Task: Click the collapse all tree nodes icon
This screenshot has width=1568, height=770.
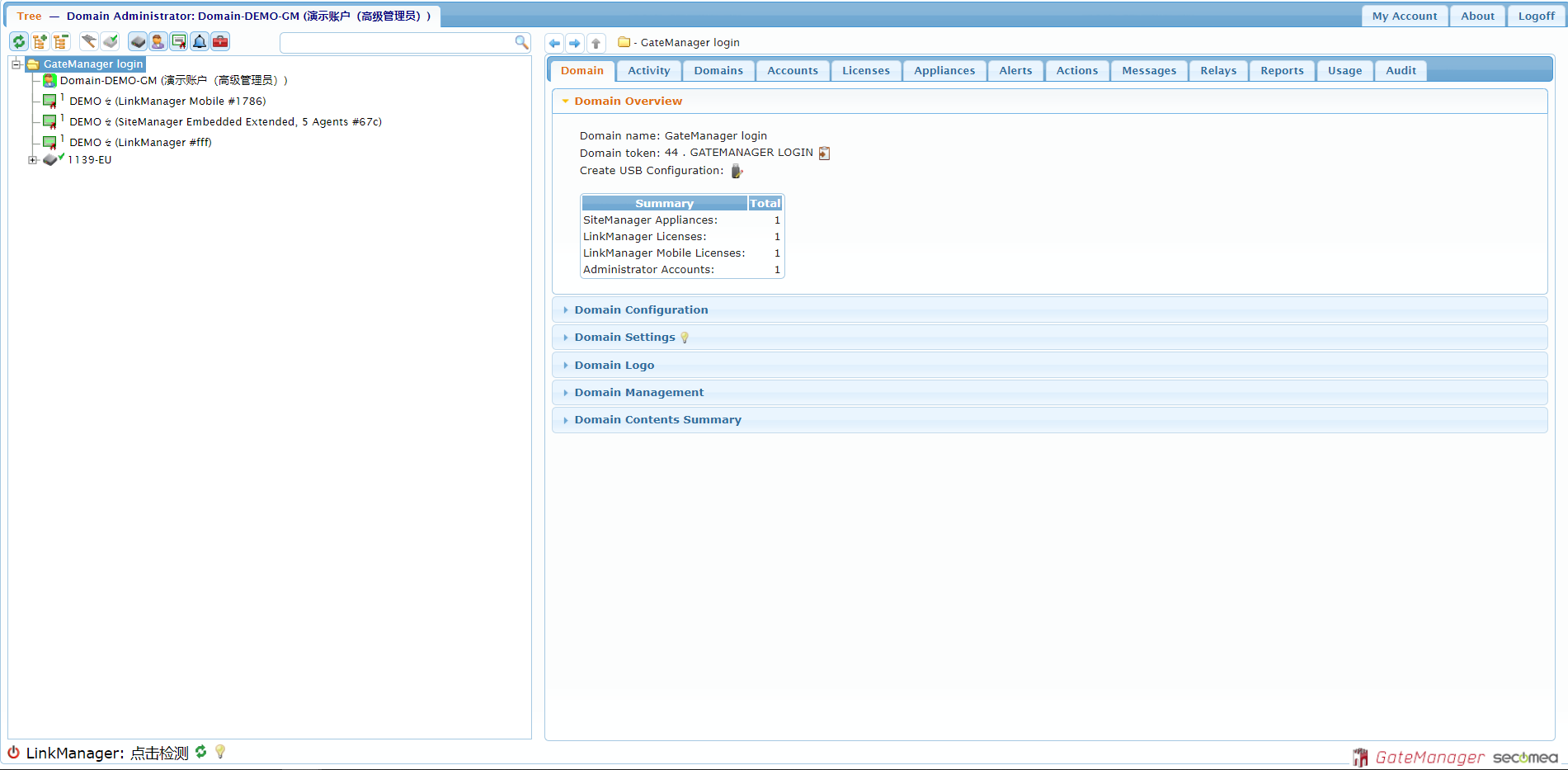Action: coord(61,41)
